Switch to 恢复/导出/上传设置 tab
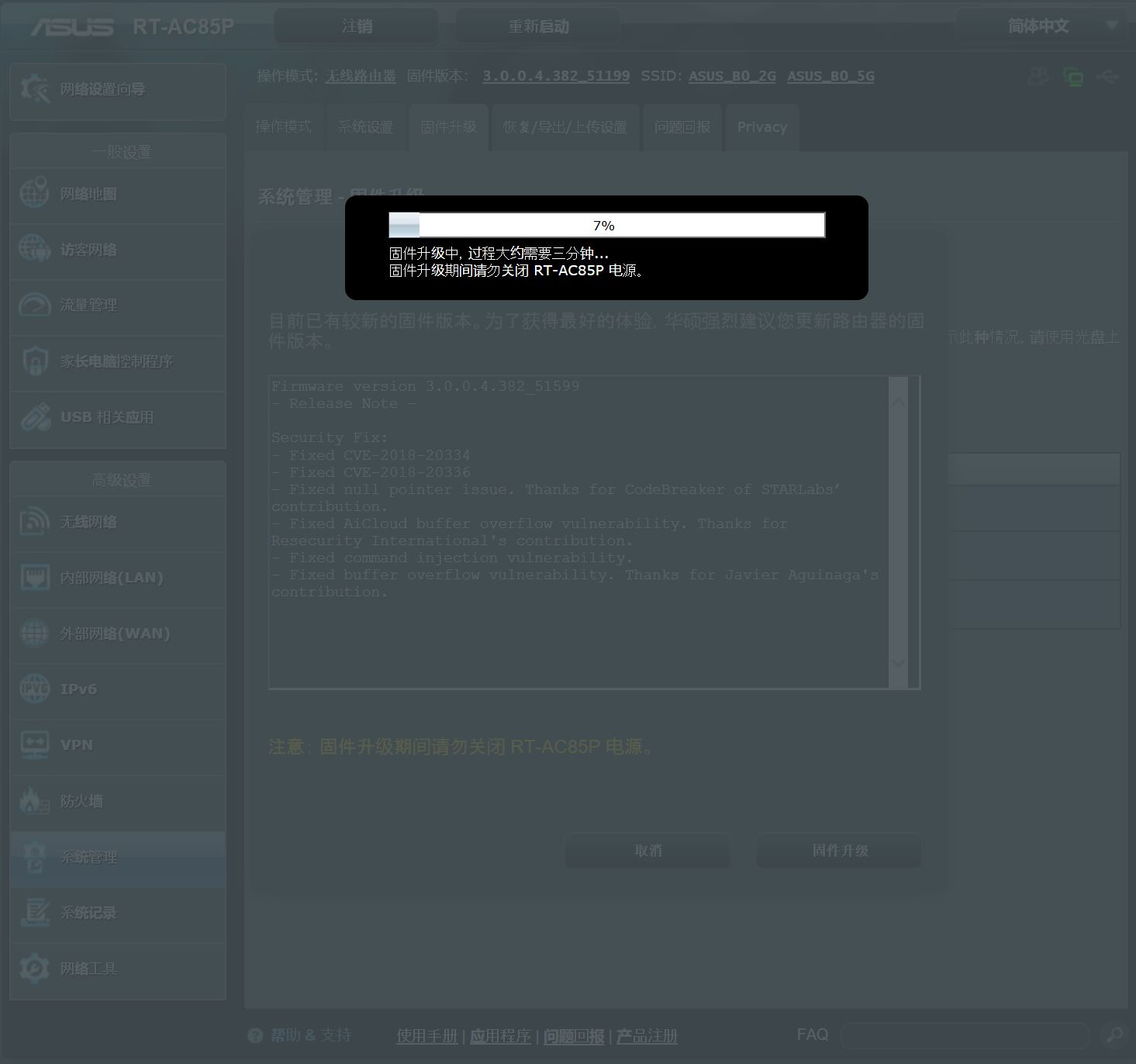 [x=565, y=127]
